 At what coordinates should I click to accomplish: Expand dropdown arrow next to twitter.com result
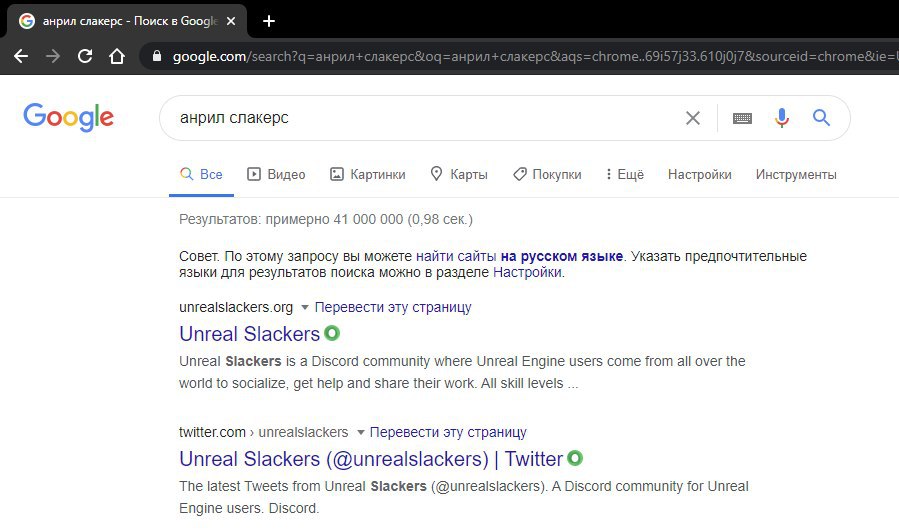click(x=361, y=433)
